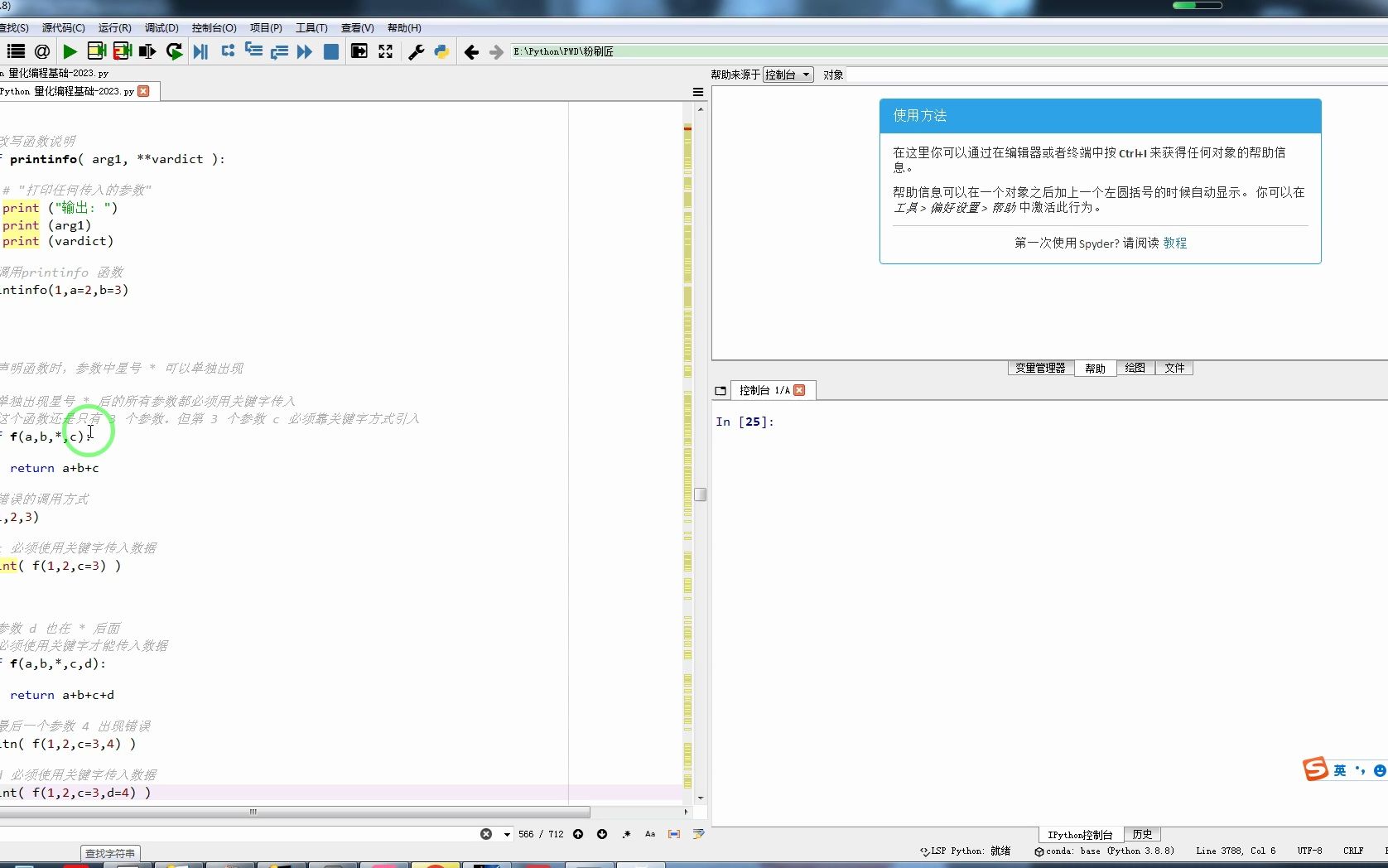Open 项目(P) menu
The width and height of the screenshot is (1388, 868).
266,27
